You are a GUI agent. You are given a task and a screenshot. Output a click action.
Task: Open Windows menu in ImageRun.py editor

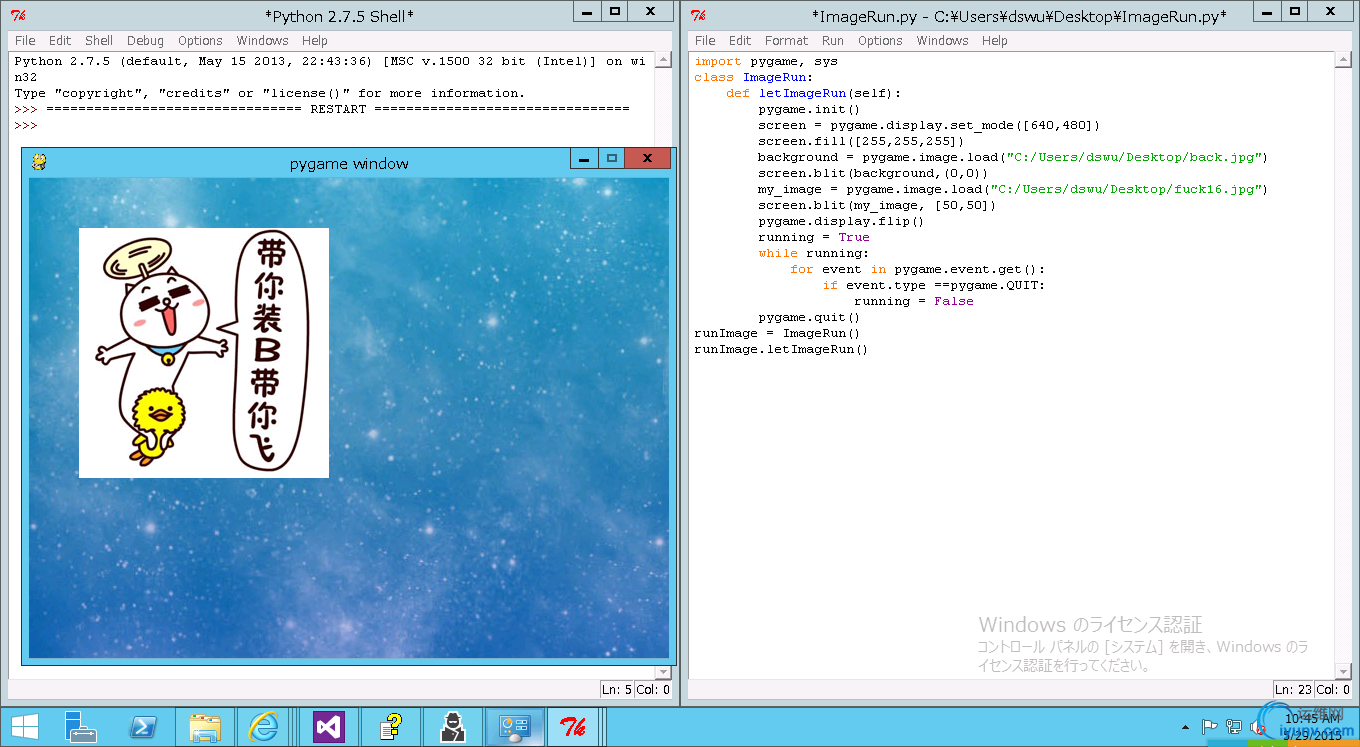coord(942,41)
